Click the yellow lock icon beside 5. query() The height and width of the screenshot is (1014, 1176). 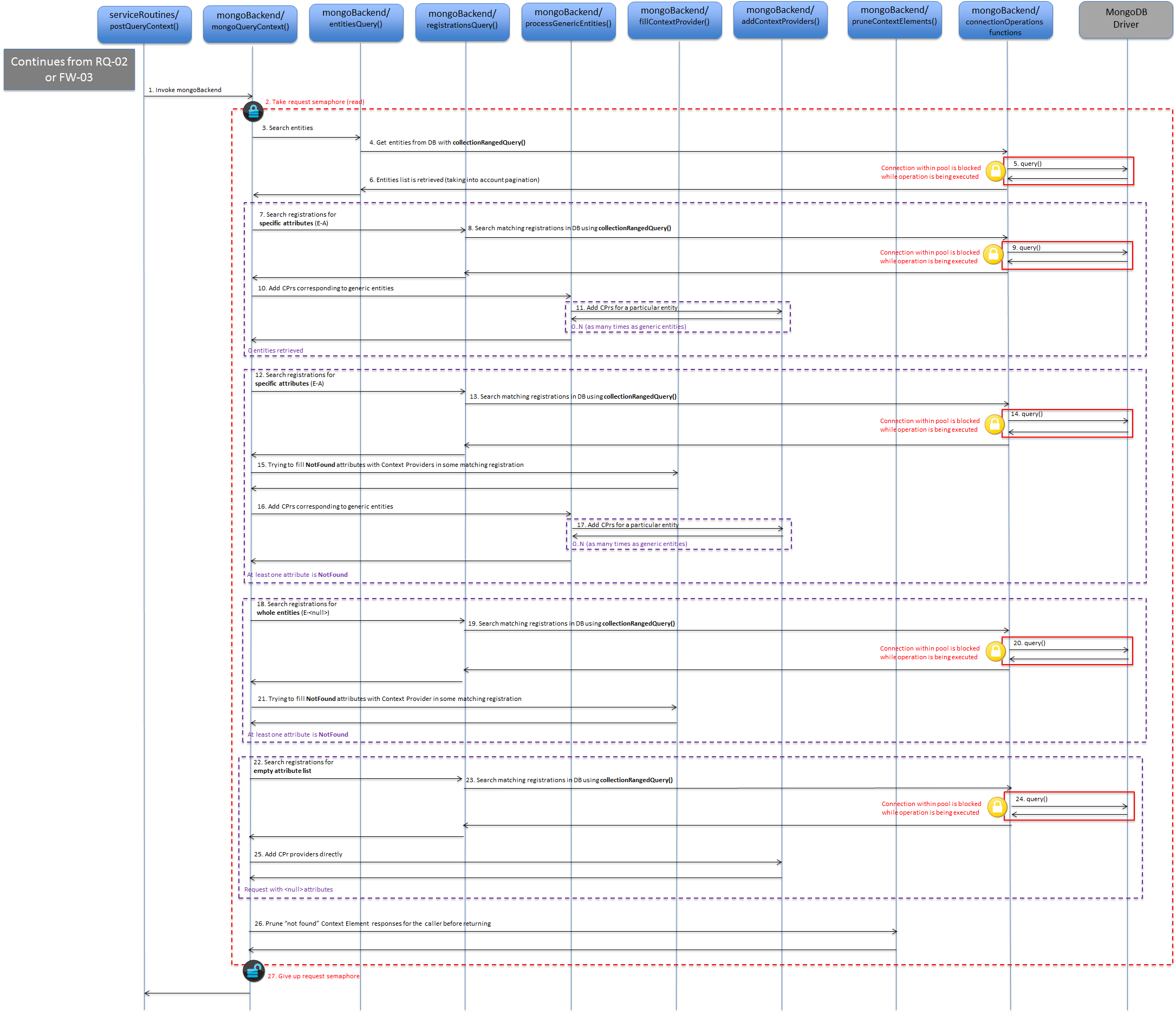(x=995, y=171)
